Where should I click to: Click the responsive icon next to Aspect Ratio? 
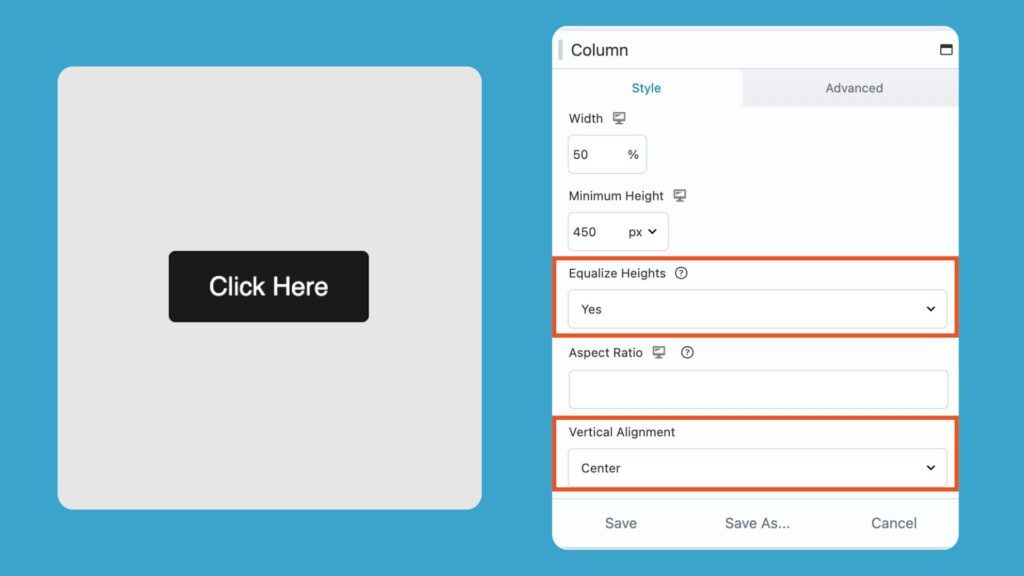tap(657, 352)
